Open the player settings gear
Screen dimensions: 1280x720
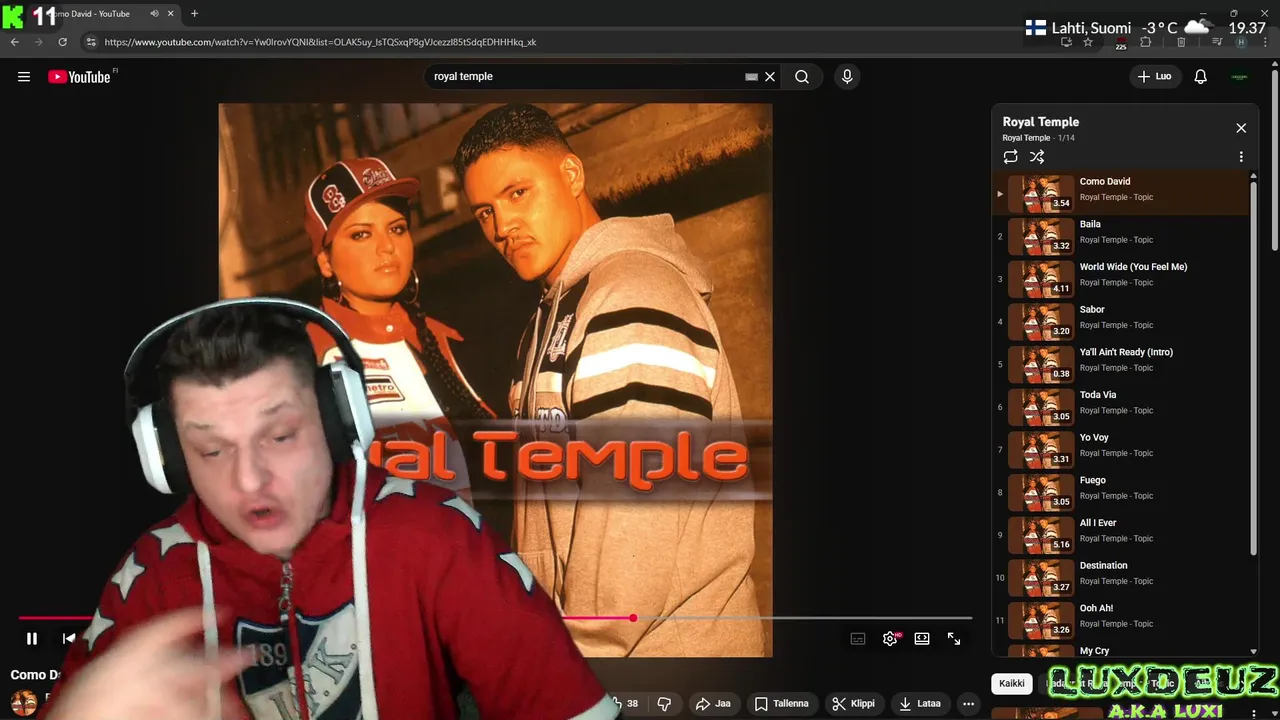[x=890, y=639]
